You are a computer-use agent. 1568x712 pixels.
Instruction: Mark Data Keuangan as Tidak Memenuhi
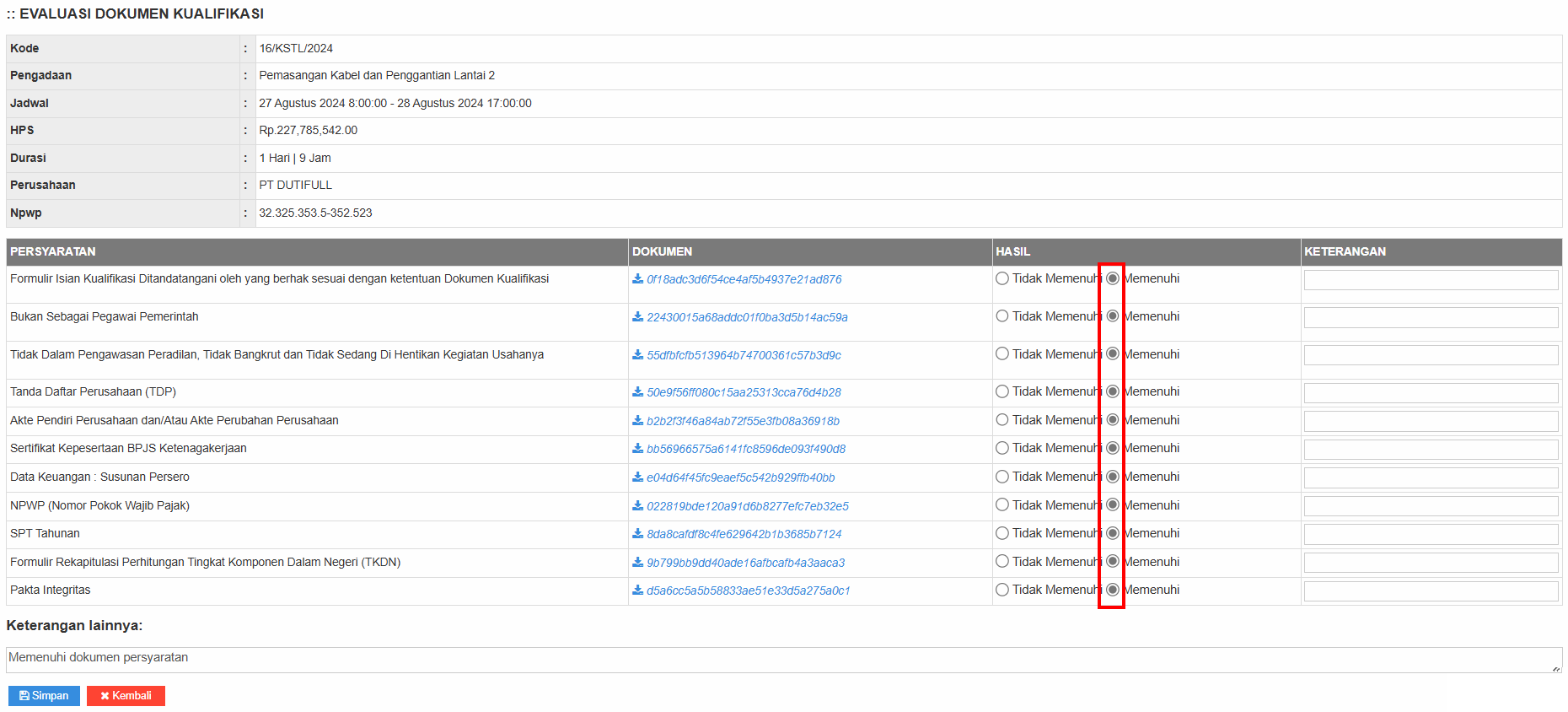(1002, 477)
